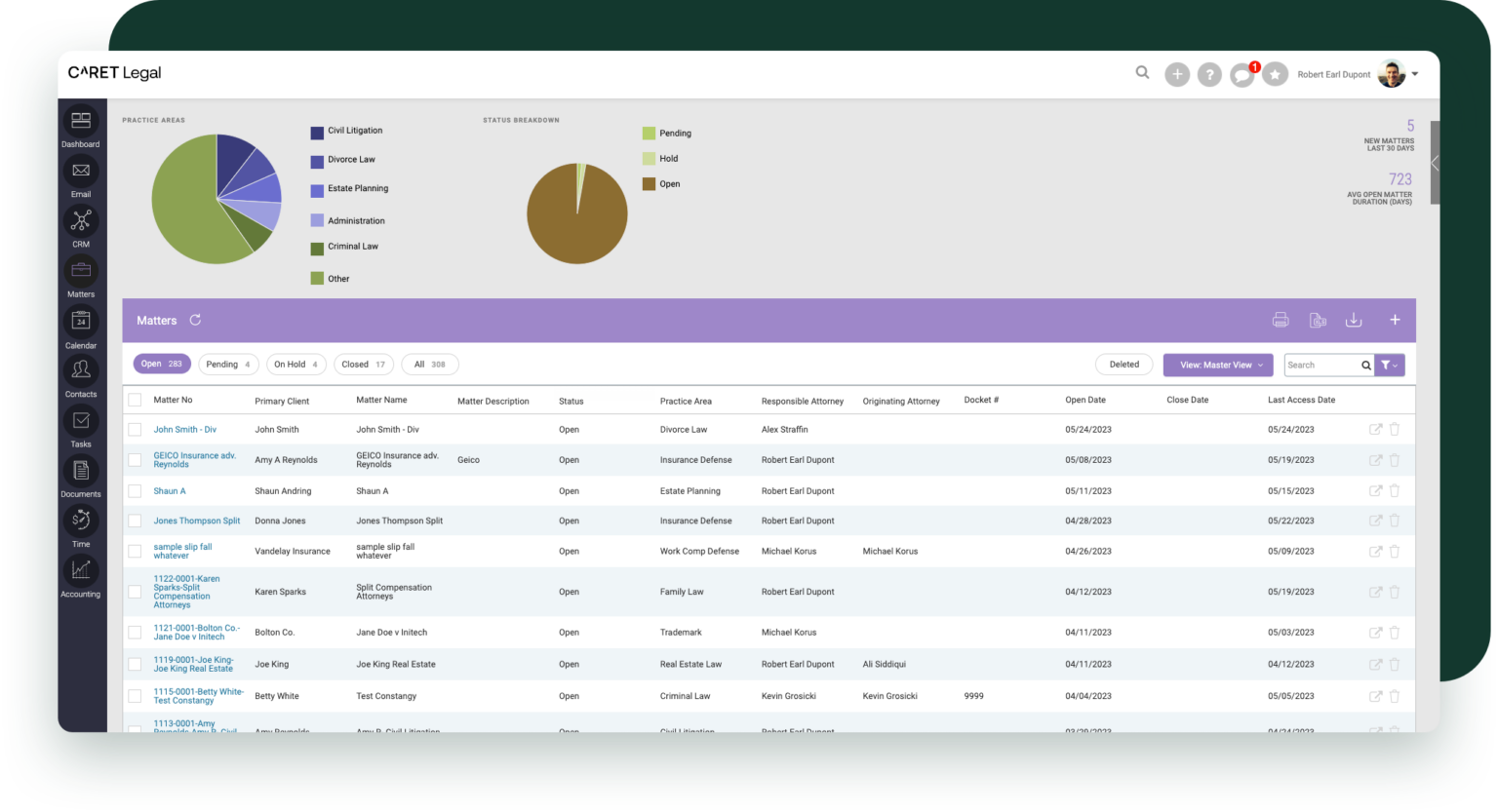Viewport: 1498px width, 812px height.
Task: Open the View: Master View dropdown
Action: tap(1217, 364)
